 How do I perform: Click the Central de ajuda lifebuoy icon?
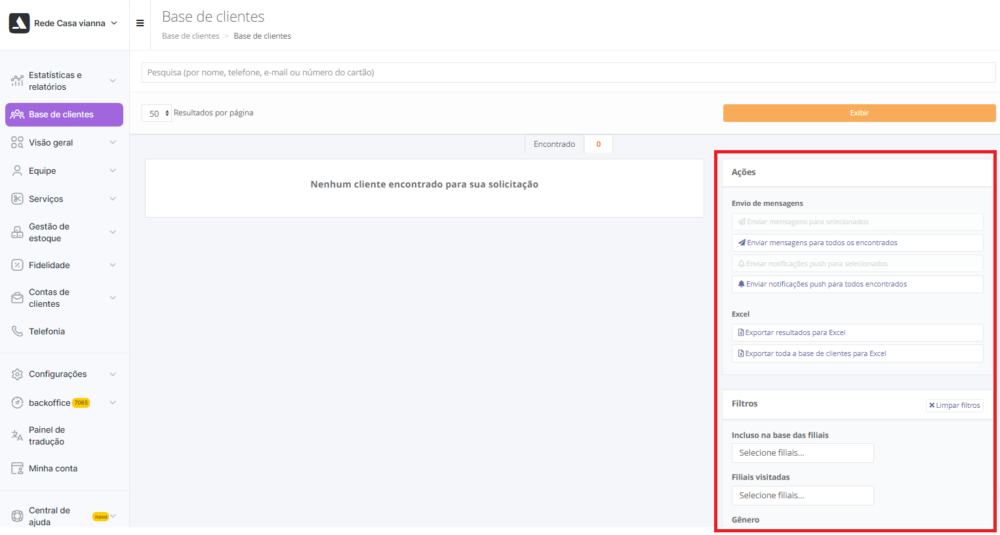coord(17,517)
